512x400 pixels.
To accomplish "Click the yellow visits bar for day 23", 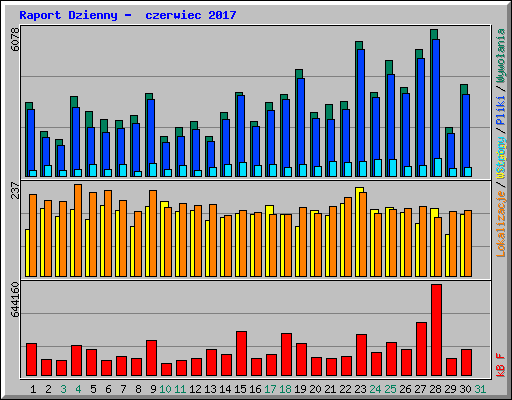I will [x=358, y=232].
